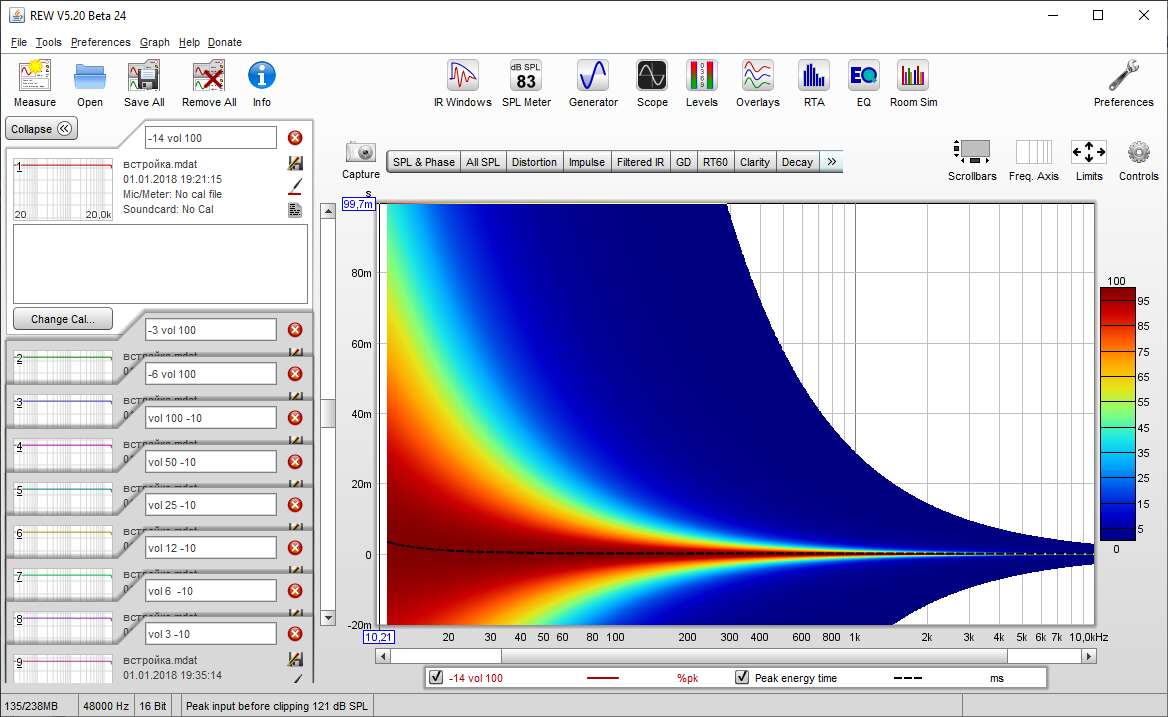This screenshot has width=1168, height=717.
Task: Remove the vol 6 -10 measurement
Action: 295,591
